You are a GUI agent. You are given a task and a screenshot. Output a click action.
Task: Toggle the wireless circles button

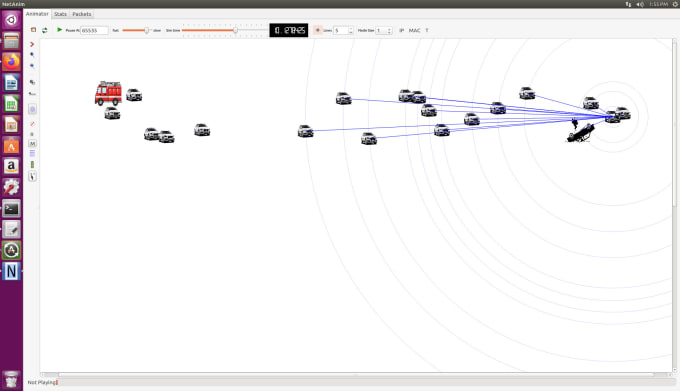(33, 109)
